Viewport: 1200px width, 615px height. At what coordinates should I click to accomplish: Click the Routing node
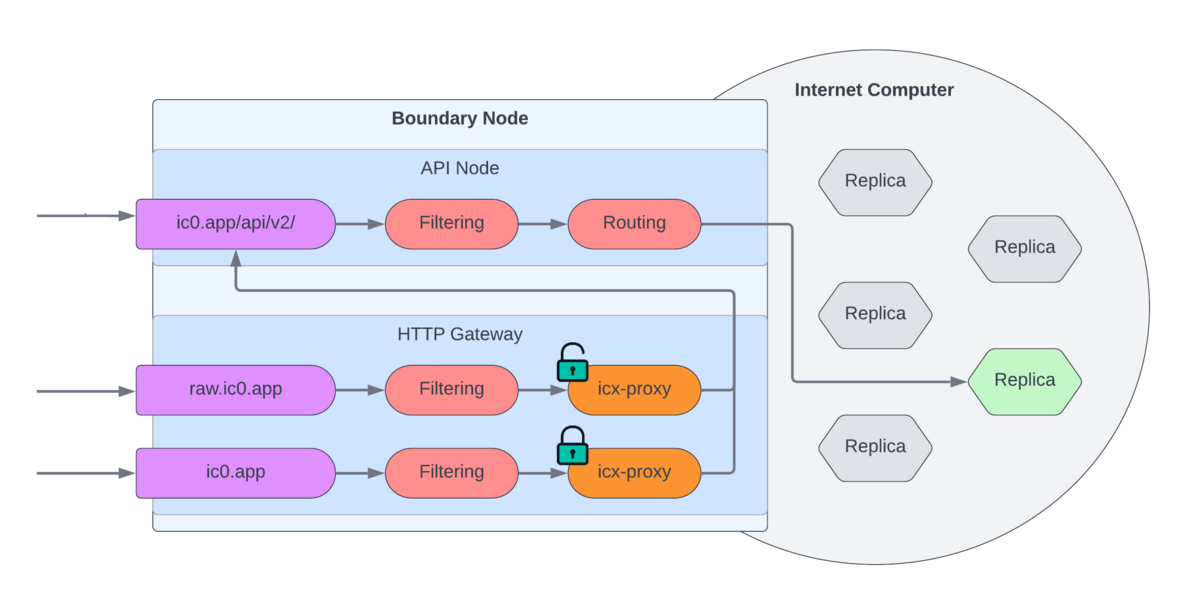tap(634, 223)
